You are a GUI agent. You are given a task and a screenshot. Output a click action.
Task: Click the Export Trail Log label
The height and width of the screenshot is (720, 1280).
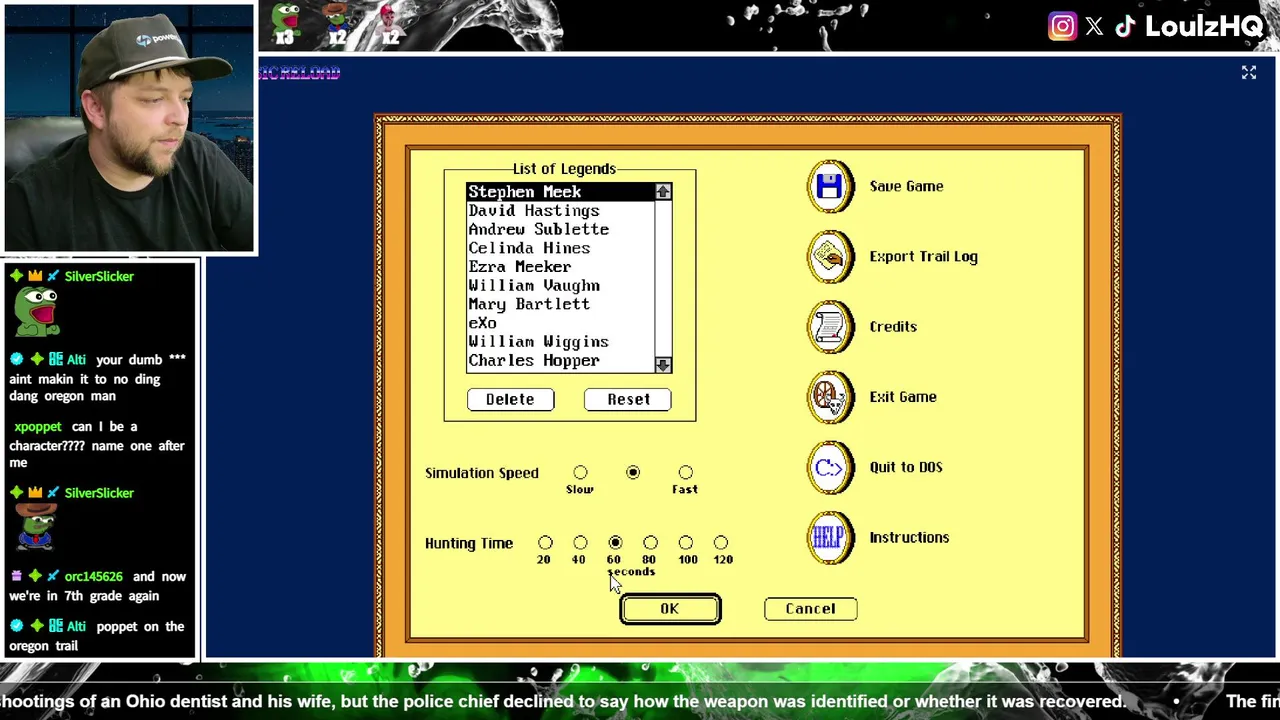(923, 256)
